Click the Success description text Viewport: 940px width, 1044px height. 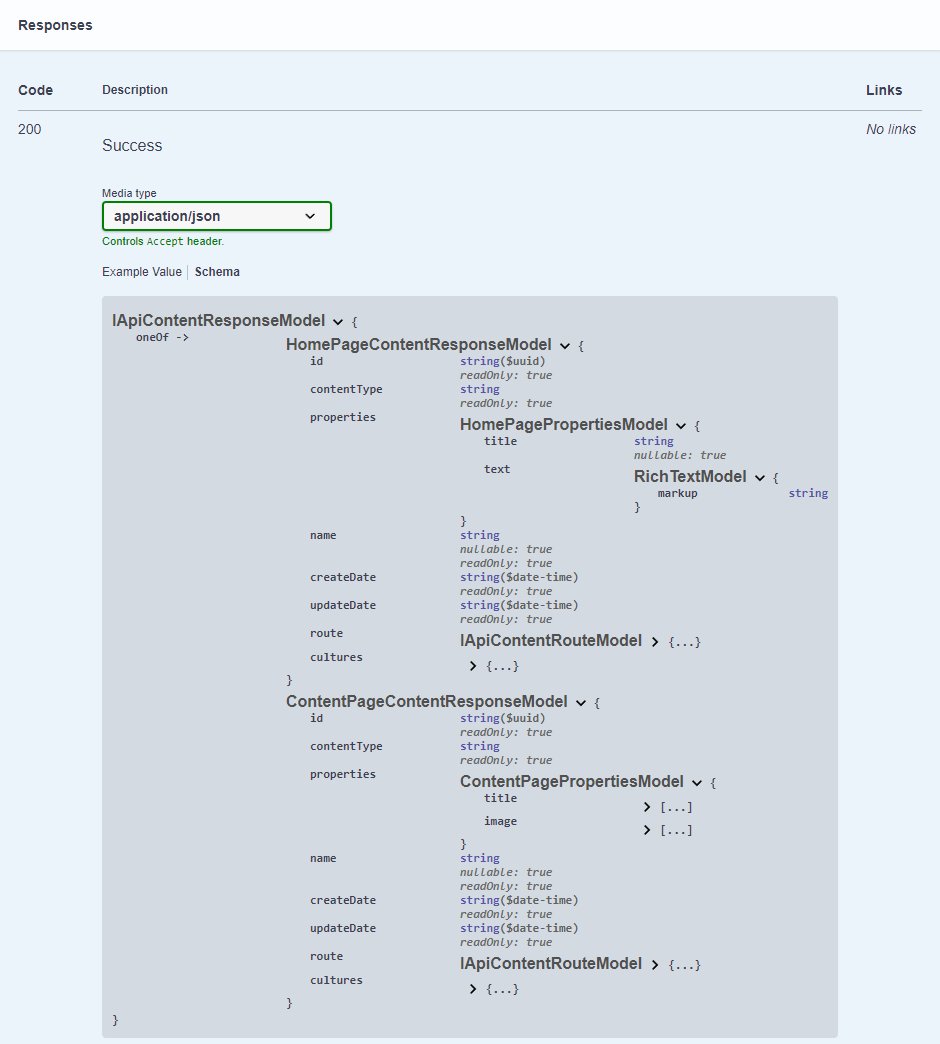coord(132,145)
